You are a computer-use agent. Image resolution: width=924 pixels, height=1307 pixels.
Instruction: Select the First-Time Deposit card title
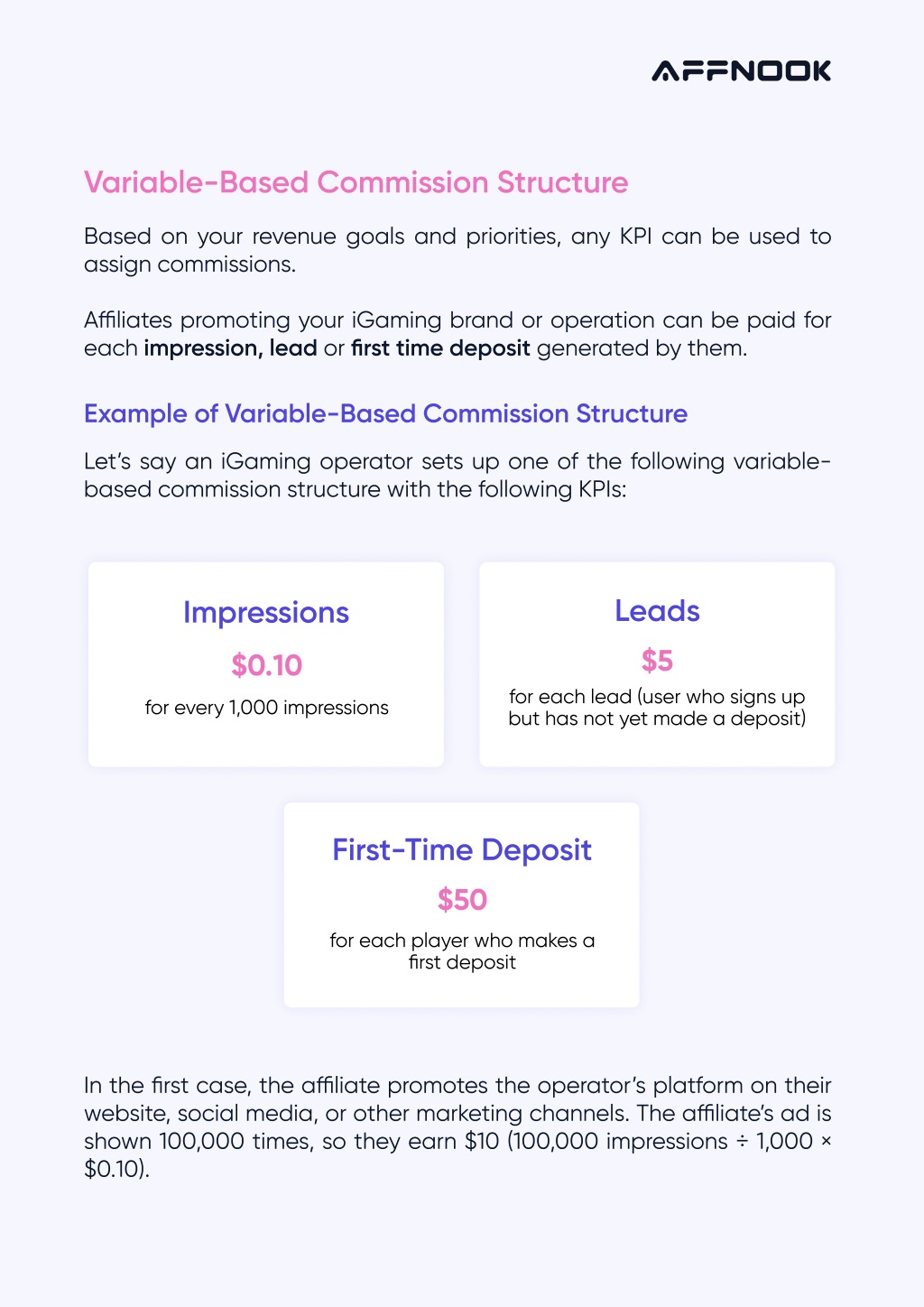tap(462, 850)
